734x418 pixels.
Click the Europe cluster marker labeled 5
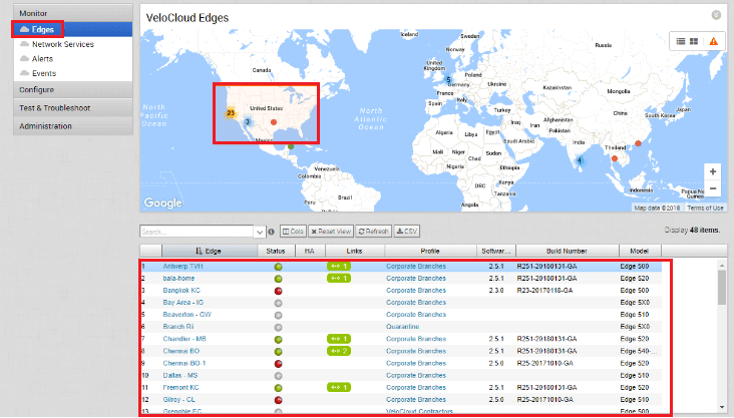[448, 80]
